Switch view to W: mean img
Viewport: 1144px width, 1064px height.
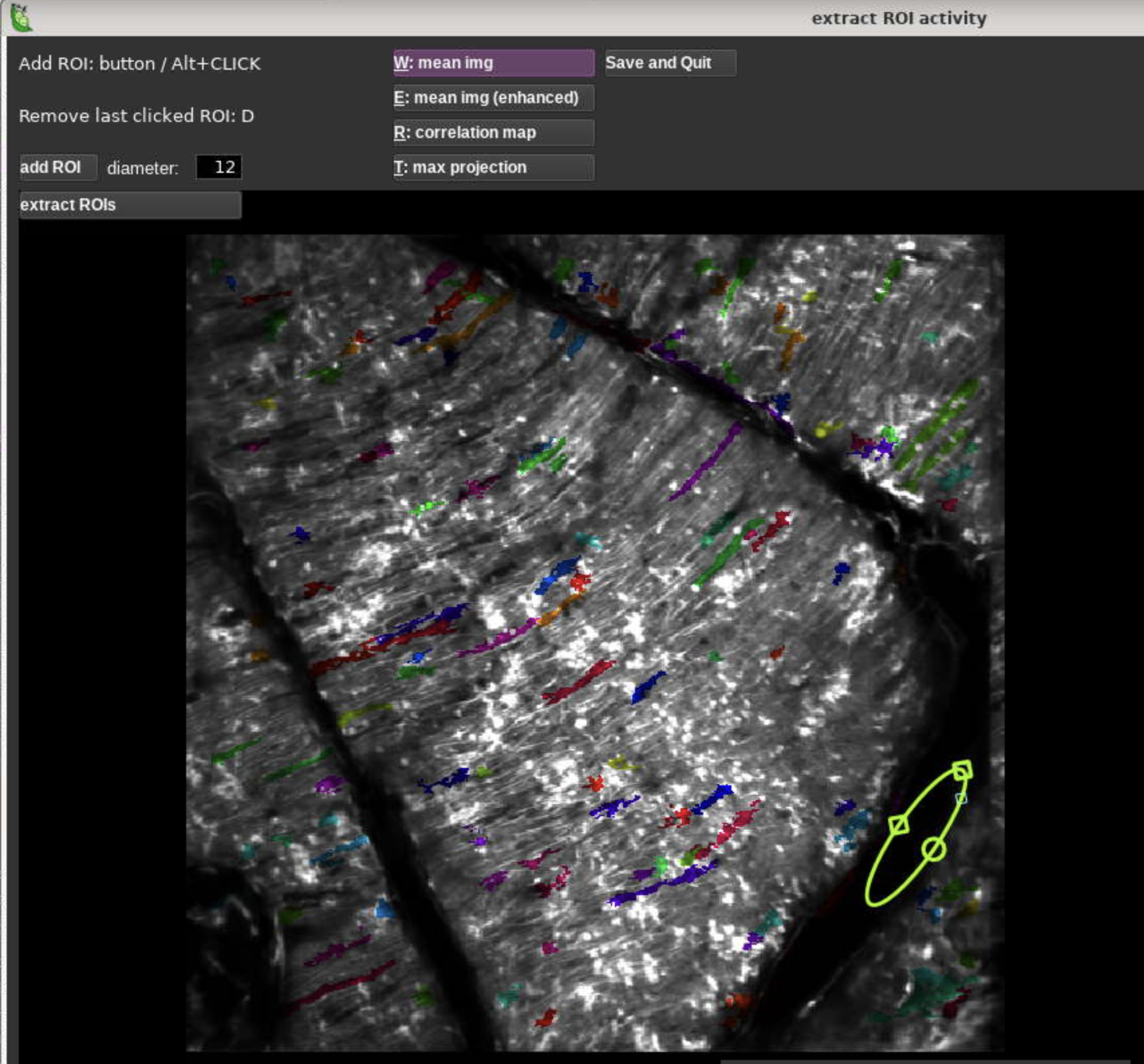click(x=494, y=63)
